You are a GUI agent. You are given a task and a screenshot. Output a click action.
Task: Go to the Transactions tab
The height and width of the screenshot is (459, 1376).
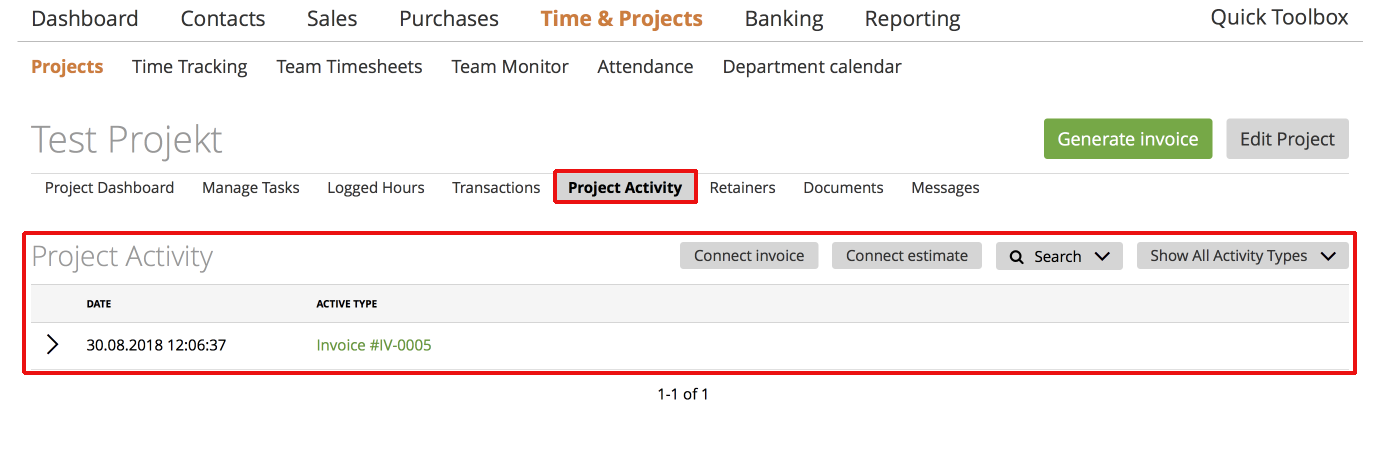click(x=496, y=188)
